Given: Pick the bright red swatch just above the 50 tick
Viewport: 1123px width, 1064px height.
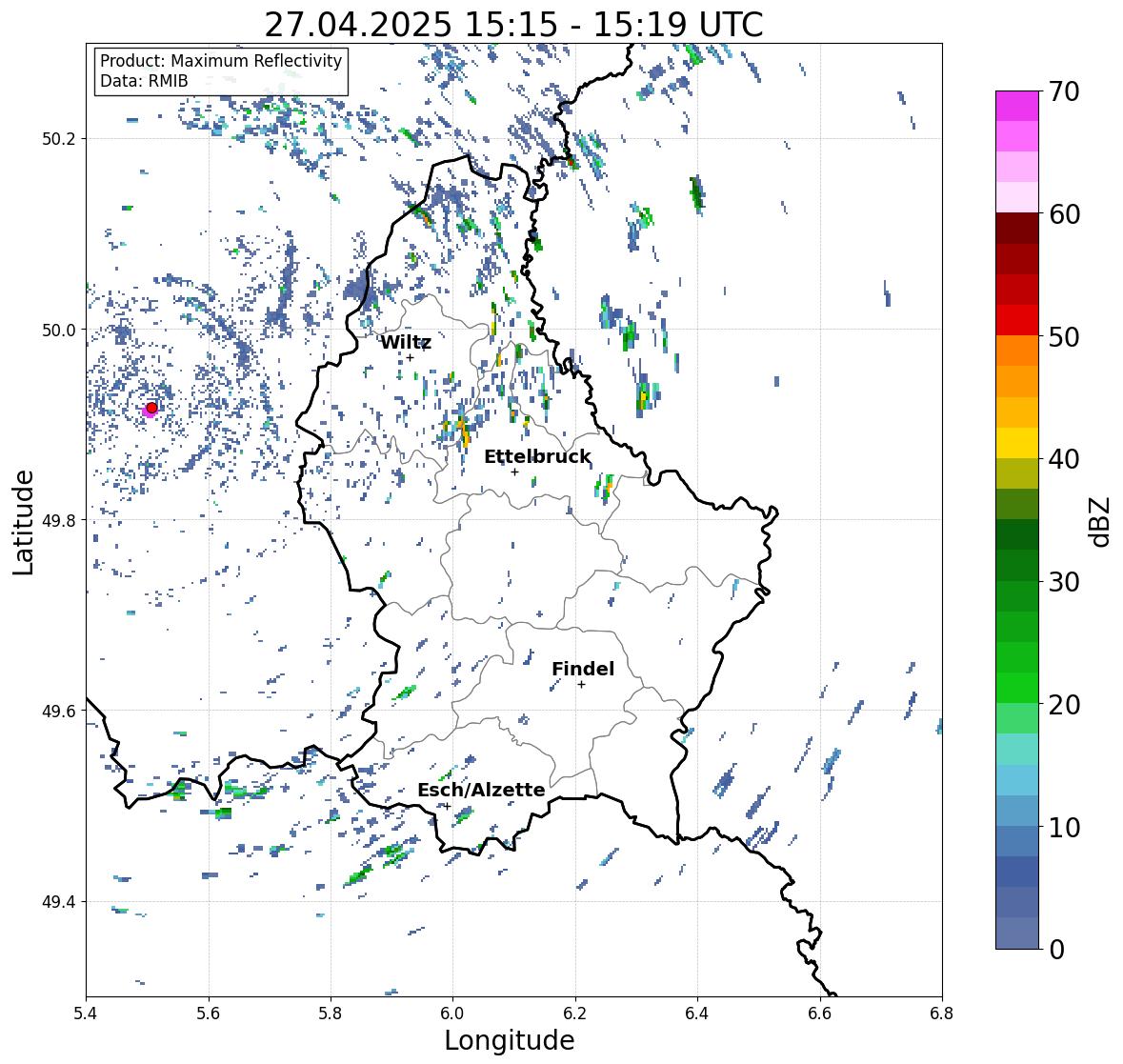Looking at the screenshot, I should coord(1017,320).
